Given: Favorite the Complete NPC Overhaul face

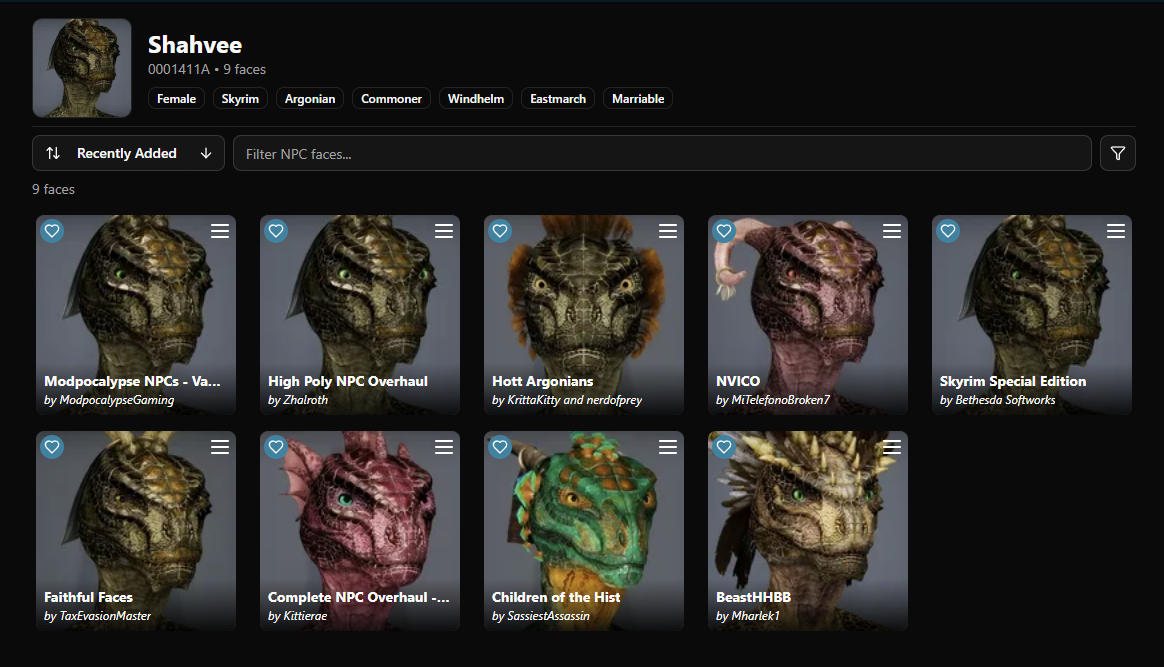Looking at the screenshot, I should [276, 447].
